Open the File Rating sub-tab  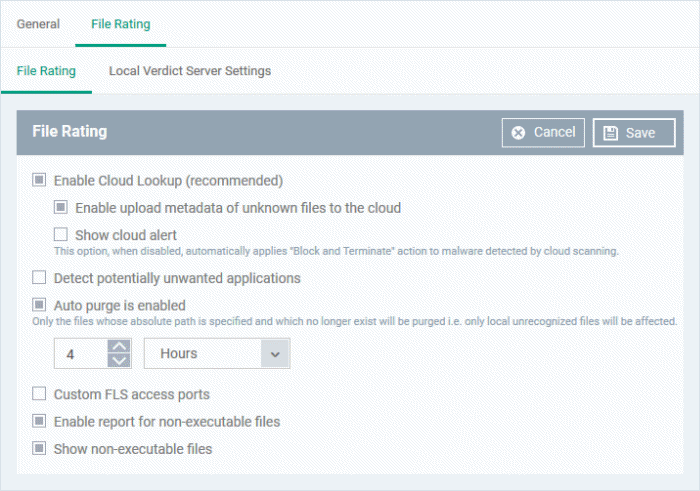click(x=46, y=71)
